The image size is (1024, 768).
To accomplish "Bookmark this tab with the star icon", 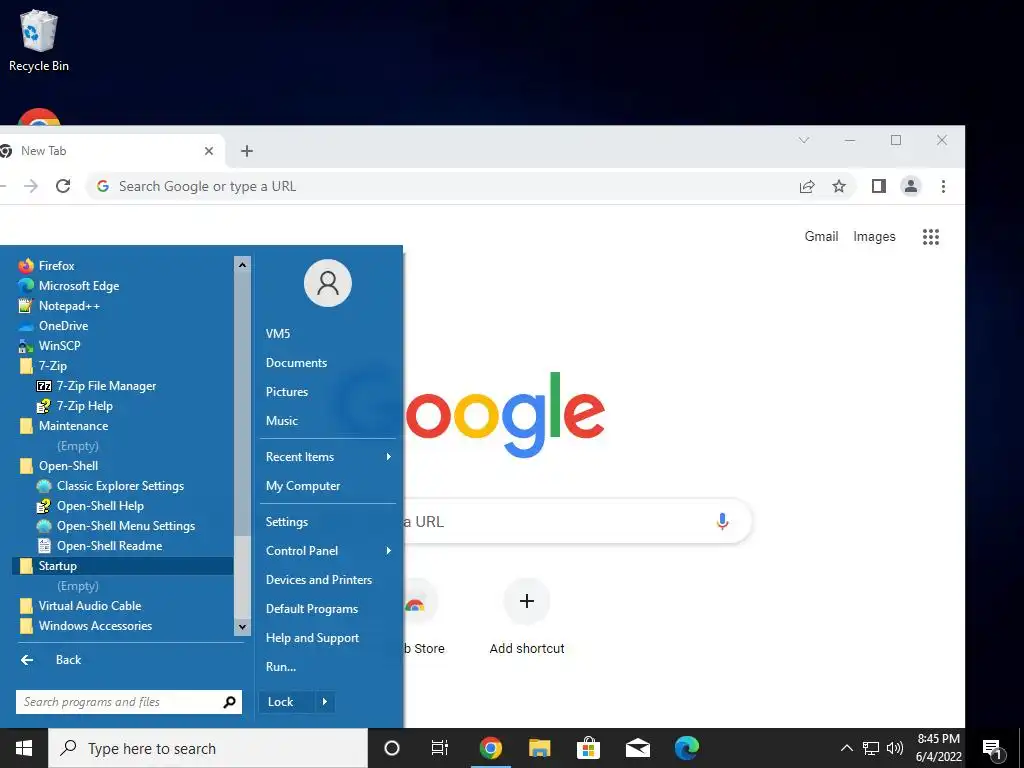I will (x=839, y=186).
